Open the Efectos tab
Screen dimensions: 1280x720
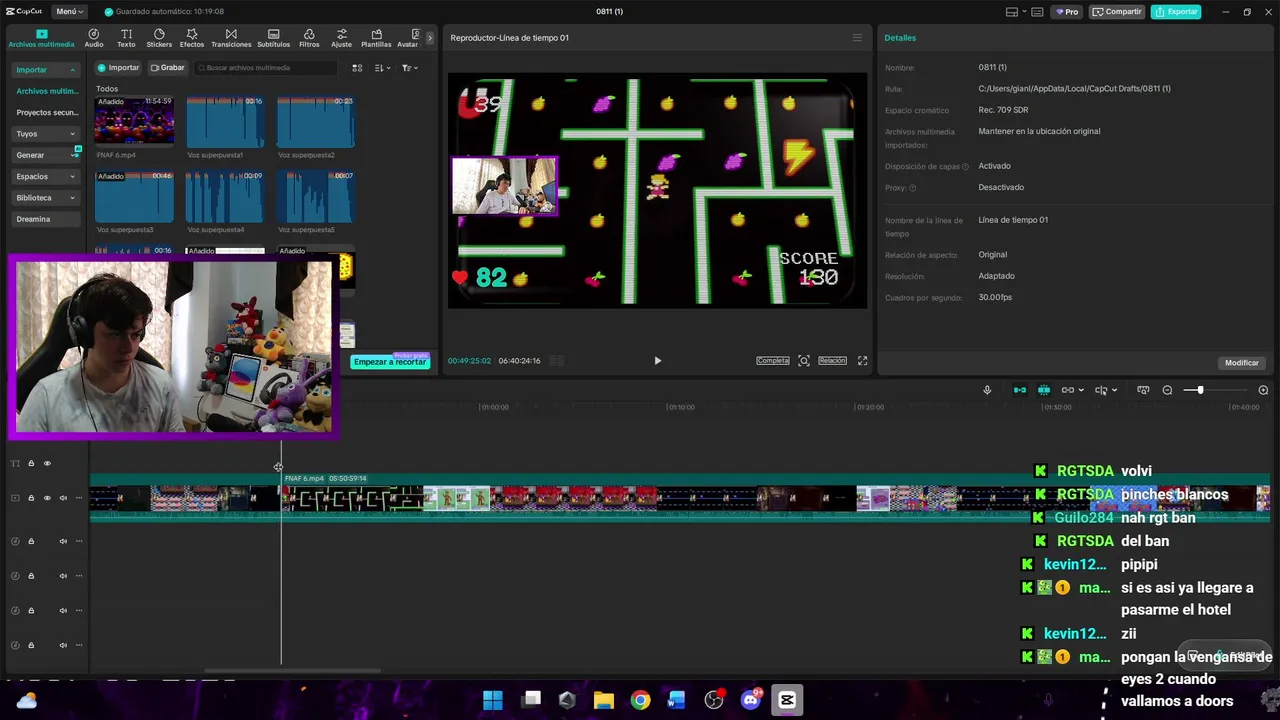(x=192, y=38)
